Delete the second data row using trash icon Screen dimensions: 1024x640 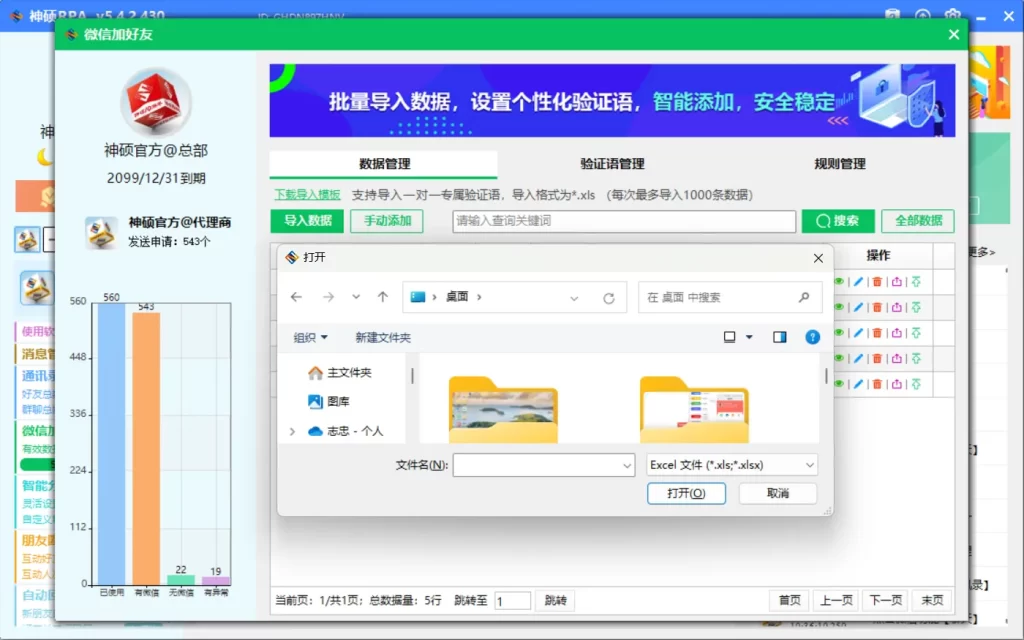(x=877, y=307)
